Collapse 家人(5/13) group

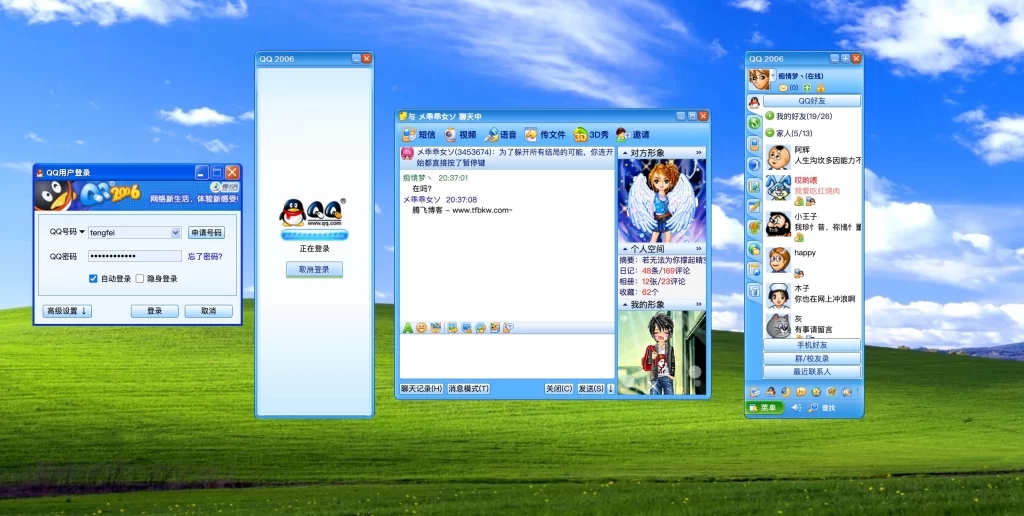pyautogui.click(x=769, y=133)
